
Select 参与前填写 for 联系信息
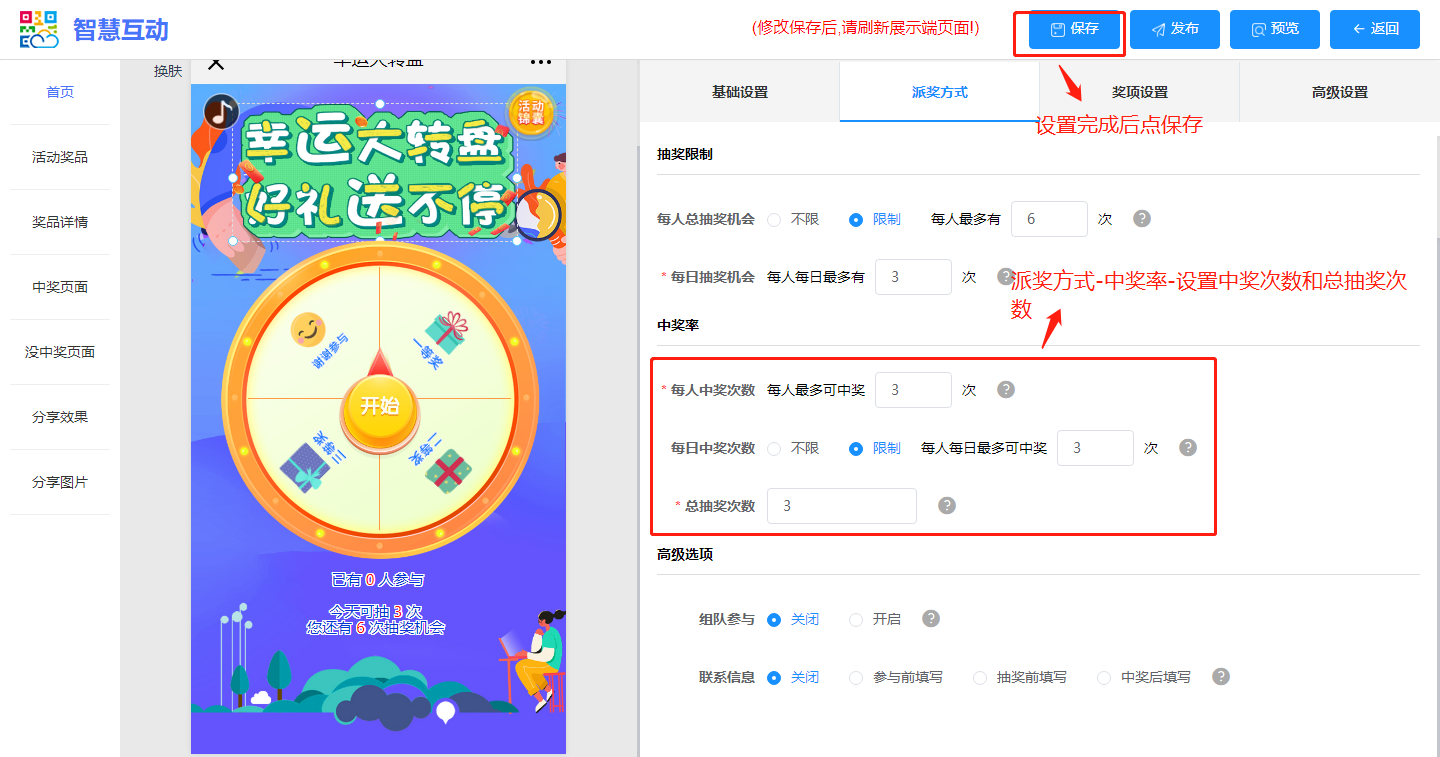pos(856,678)
